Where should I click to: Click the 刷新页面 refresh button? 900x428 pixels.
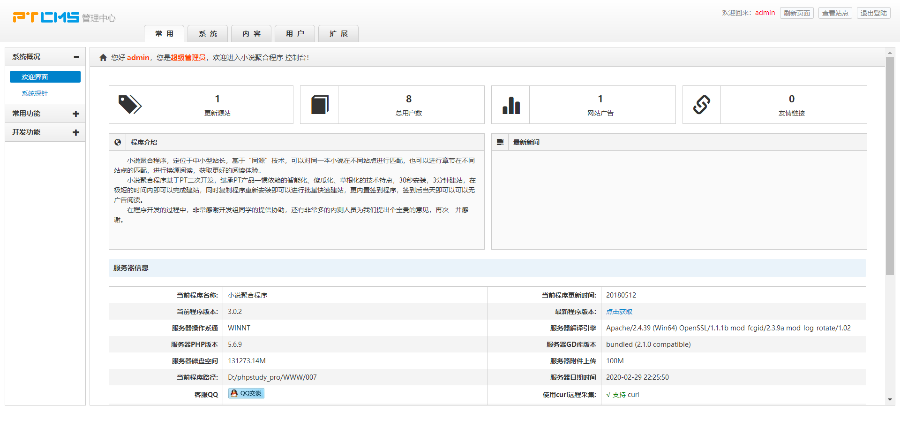[x=796, y=13]
